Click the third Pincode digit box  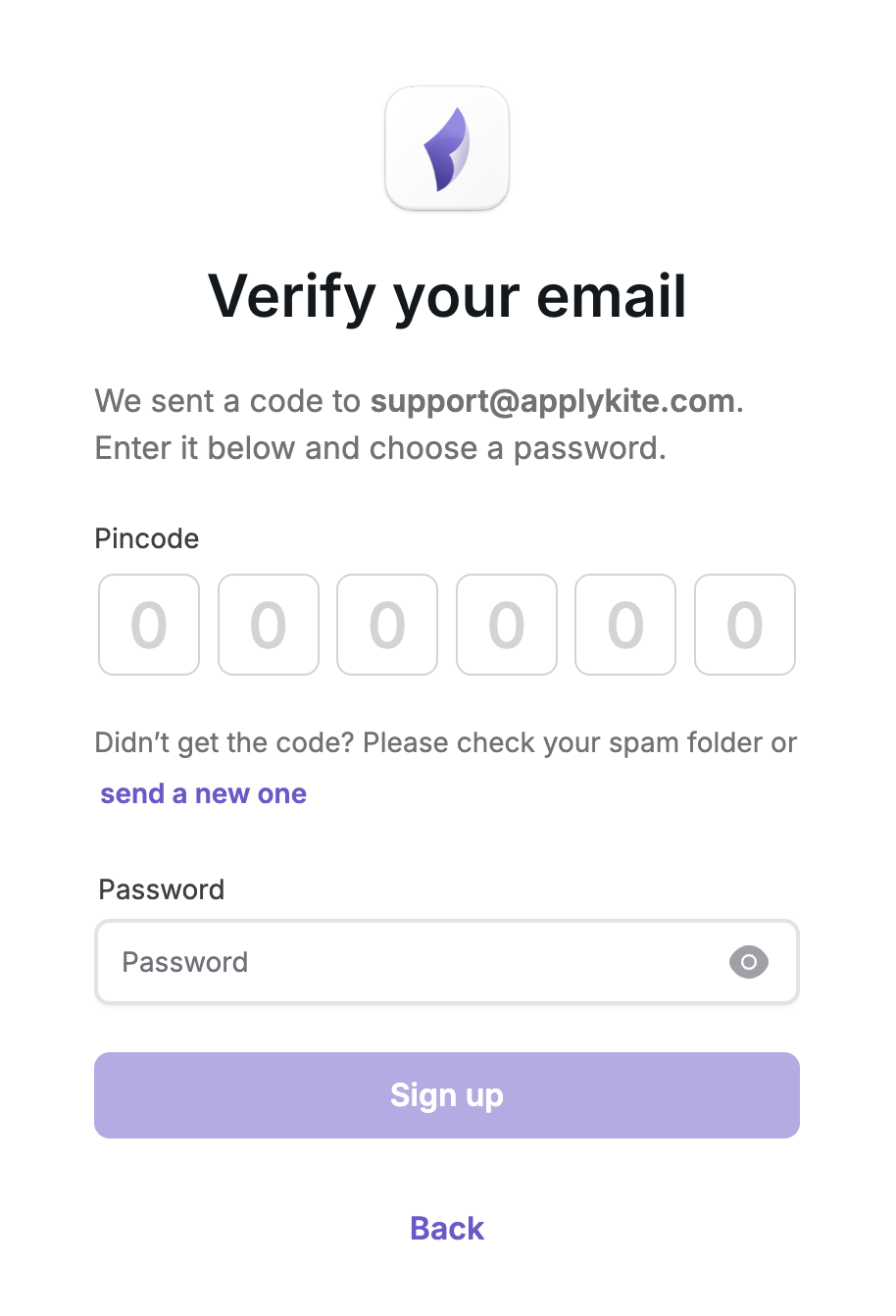(x=387, y=625)
